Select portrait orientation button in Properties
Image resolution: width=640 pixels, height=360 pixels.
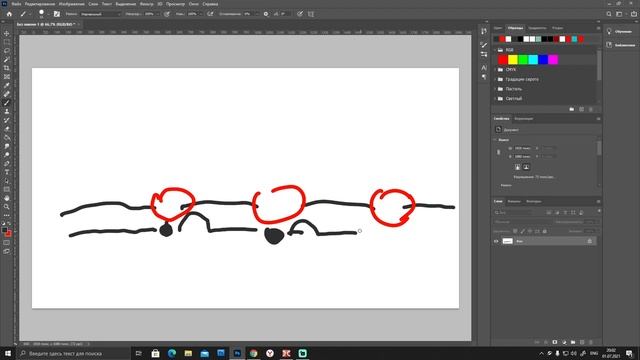pyautogui.click(x=518, y=167)
